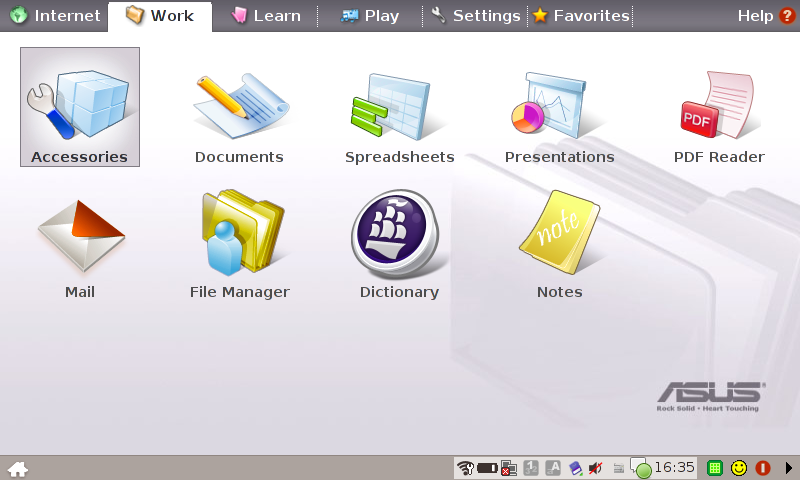The width and height of the screenshot is (800, 480).
Task: Switch to the Learn tab
Action: click(265, 16)
